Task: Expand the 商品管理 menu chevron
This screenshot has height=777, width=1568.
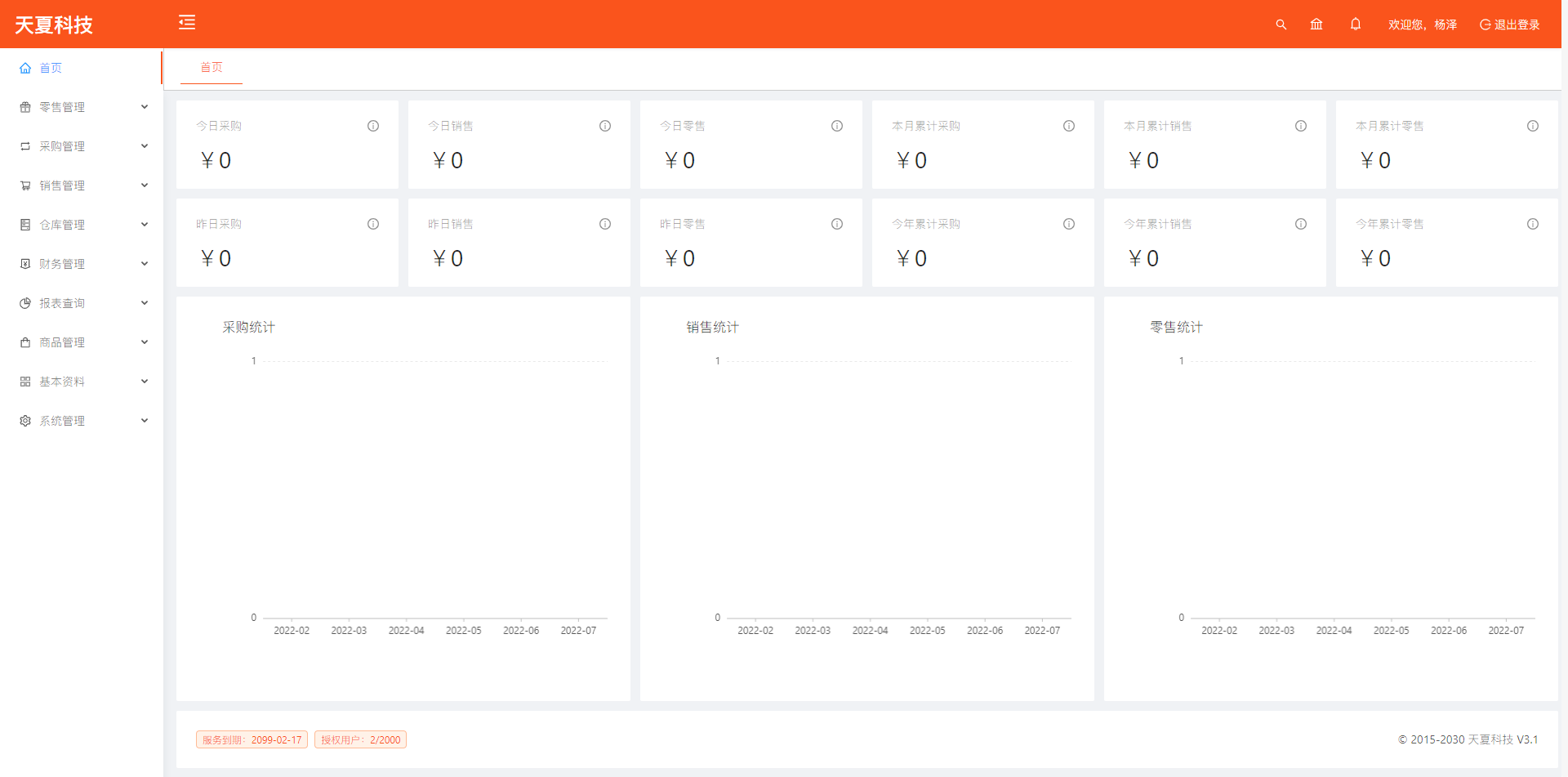Action: coord(145,342)
